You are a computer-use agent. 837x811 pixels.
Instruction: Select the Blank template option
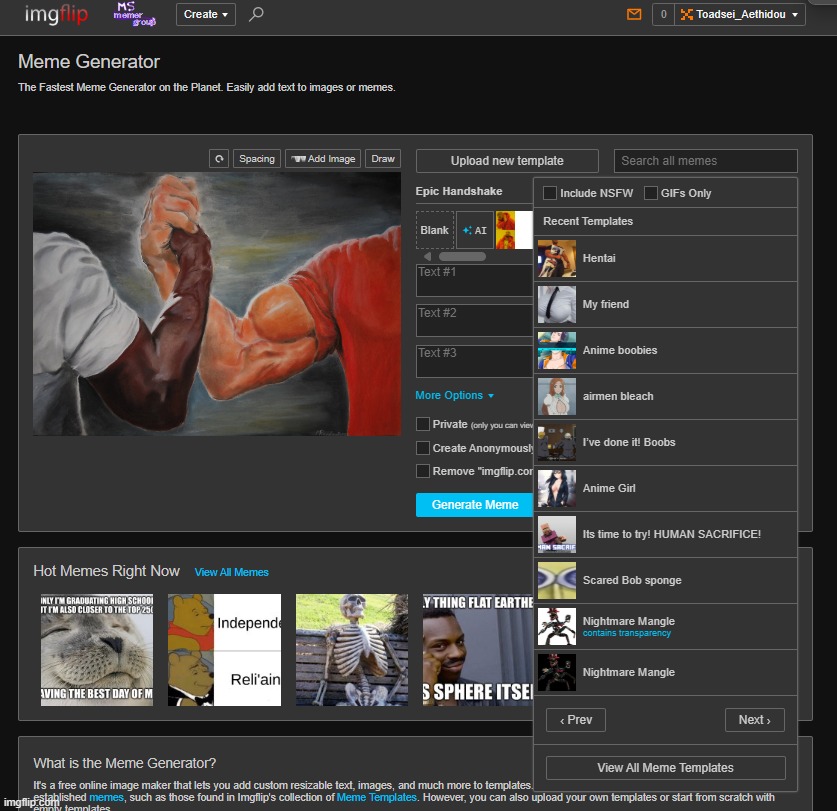point(435,230)
